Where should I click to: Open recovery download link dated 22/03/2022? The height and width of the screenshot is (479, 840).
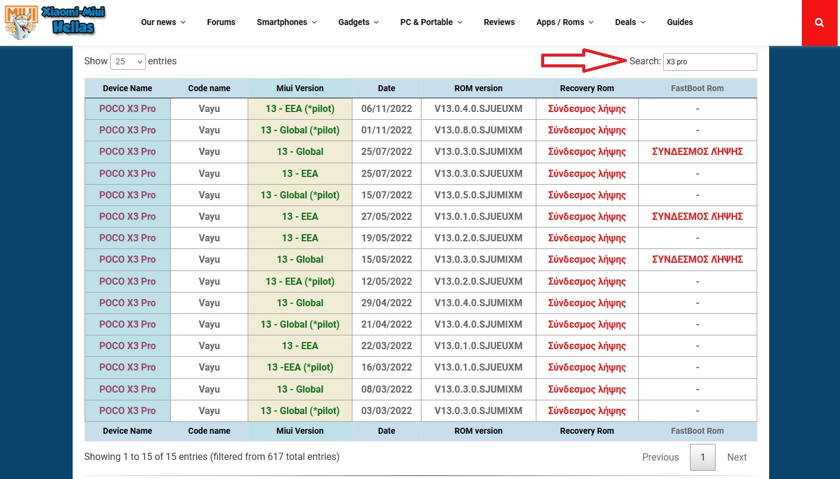point(587,346)
